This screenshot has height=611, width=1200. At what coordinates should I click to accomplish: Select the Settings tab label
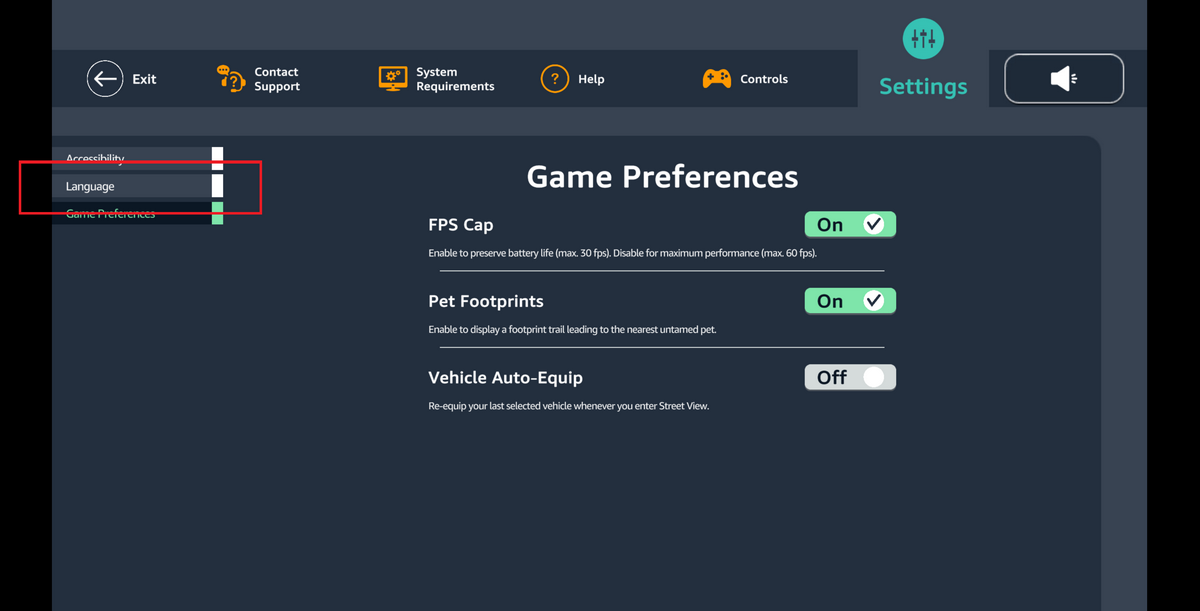point(923,87)
